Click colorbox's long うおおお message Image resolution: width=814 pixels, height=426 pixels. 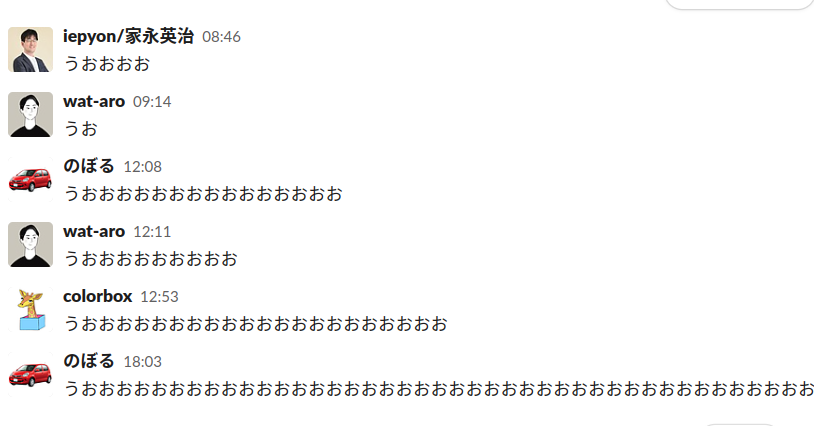(x=255, y=324)
